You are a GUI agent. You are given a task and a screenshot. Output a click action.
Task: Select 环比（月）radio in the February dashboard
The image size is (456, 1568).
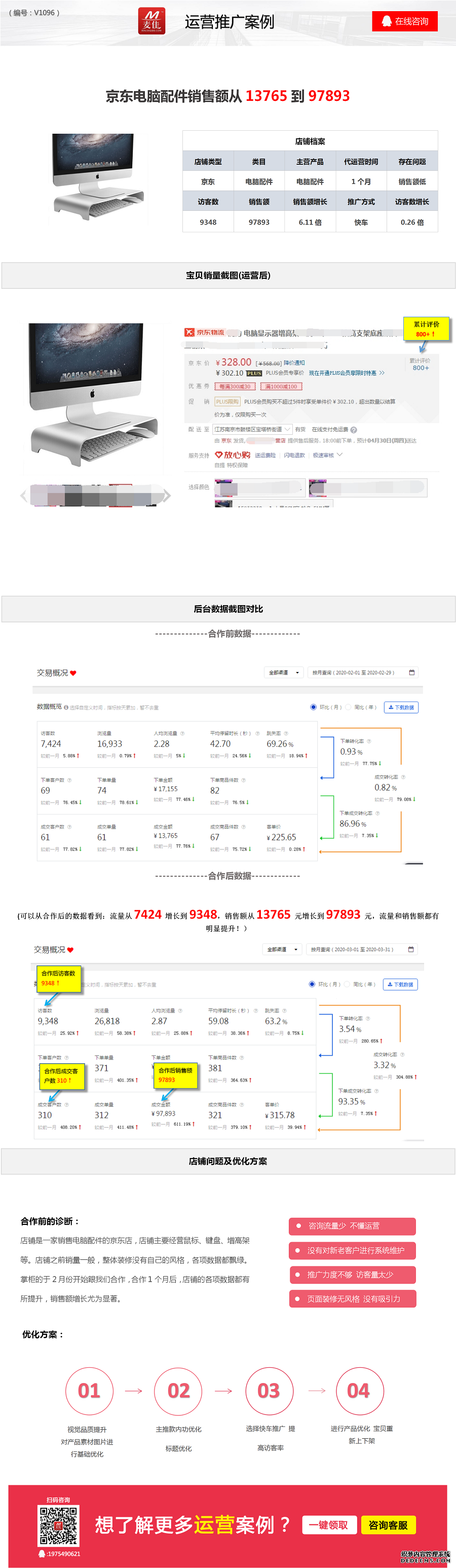313,707
